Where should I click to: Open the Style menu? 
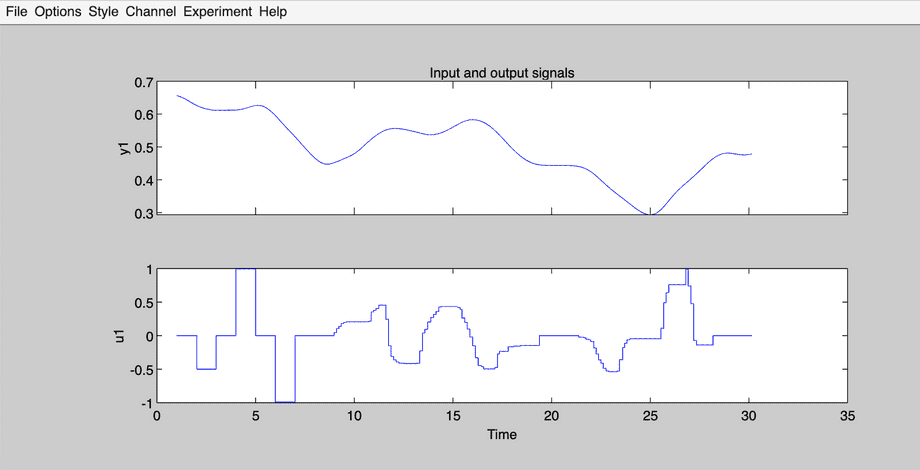[103, 12]
